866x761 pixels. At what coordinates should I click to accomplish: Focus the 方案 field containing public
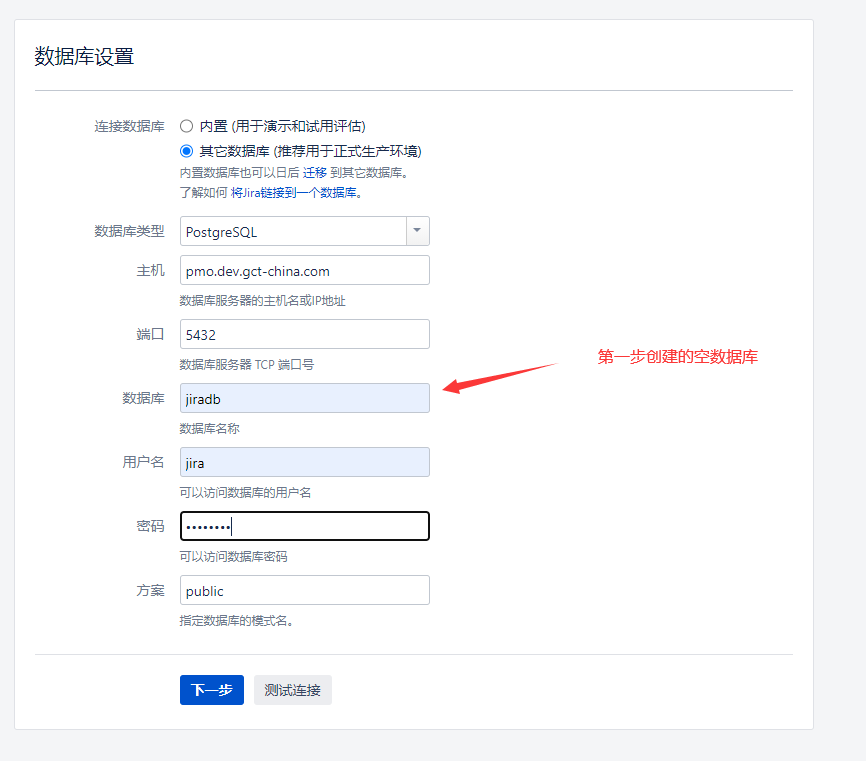[304, 590]
